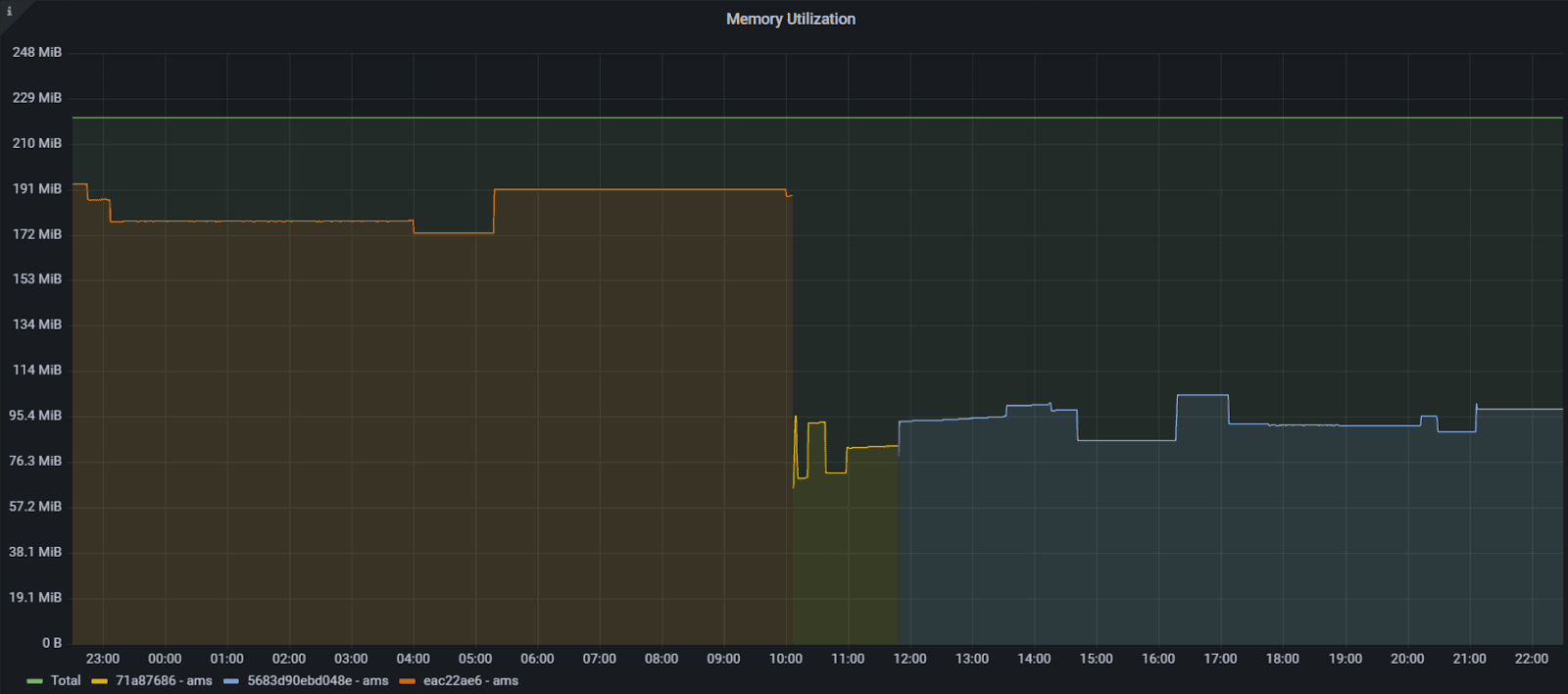
Task: Toggle the 71a87686 - ams legend series
Action: (164, 680)
